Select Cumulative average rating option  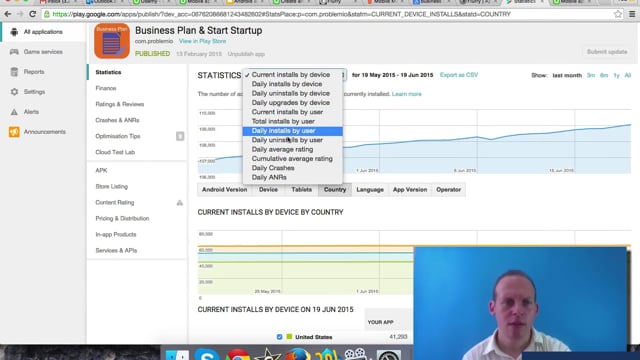click(292, 159)
